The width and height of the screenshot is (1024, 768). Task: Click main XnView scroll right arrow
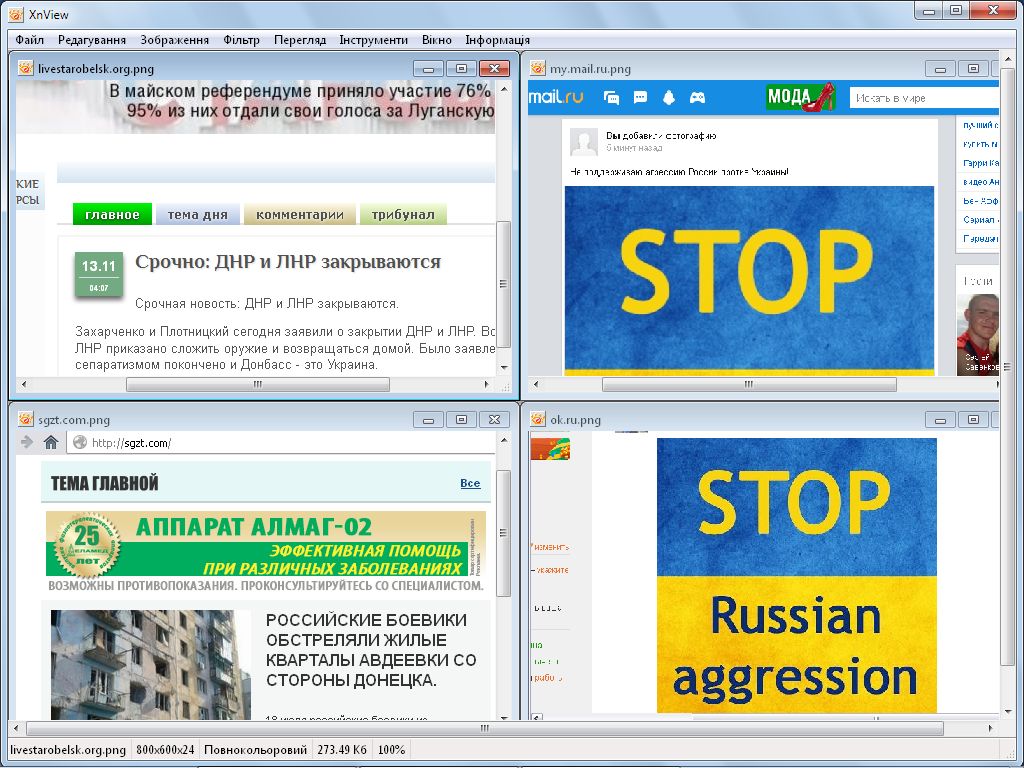(x=991, y=728)
